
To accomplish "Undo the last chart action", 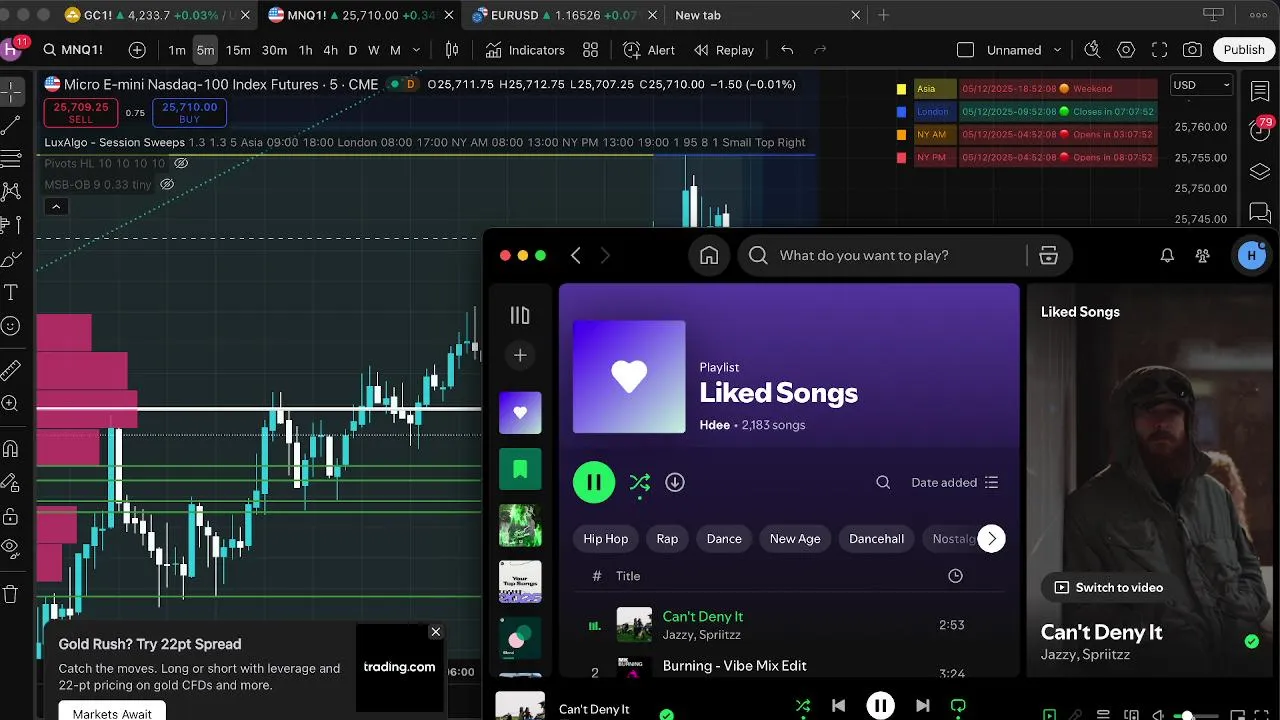I will click(x=787, y=50).
